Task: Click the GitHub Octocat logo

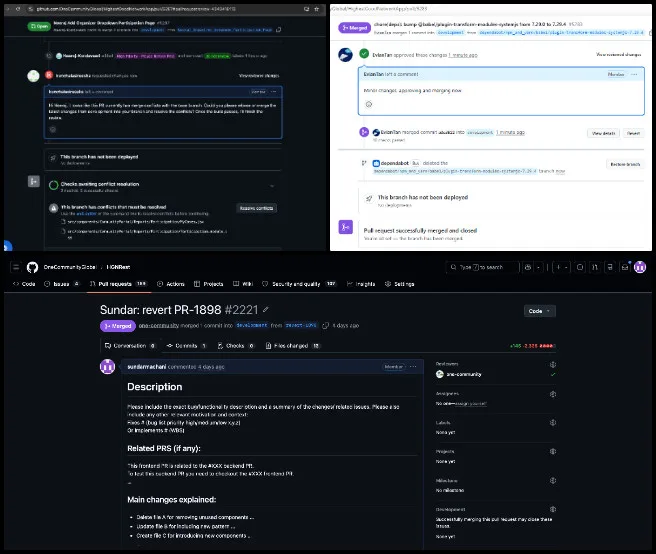Action: click(x=32, y=267)
